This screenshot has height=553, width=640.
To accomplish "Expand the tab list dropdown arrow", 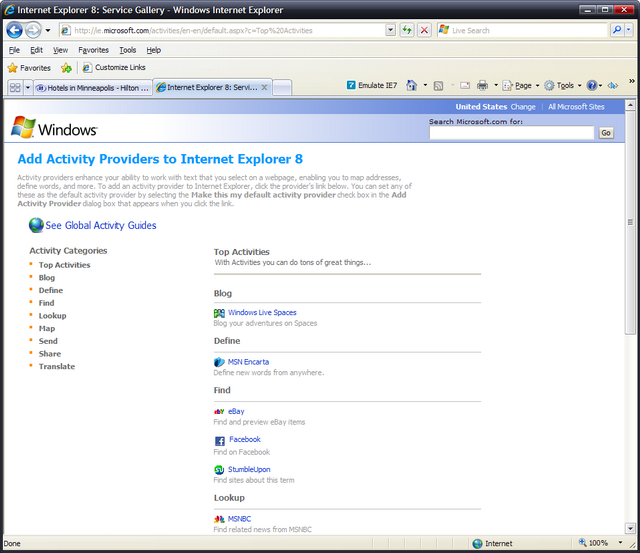I will (x=28, y=87).
